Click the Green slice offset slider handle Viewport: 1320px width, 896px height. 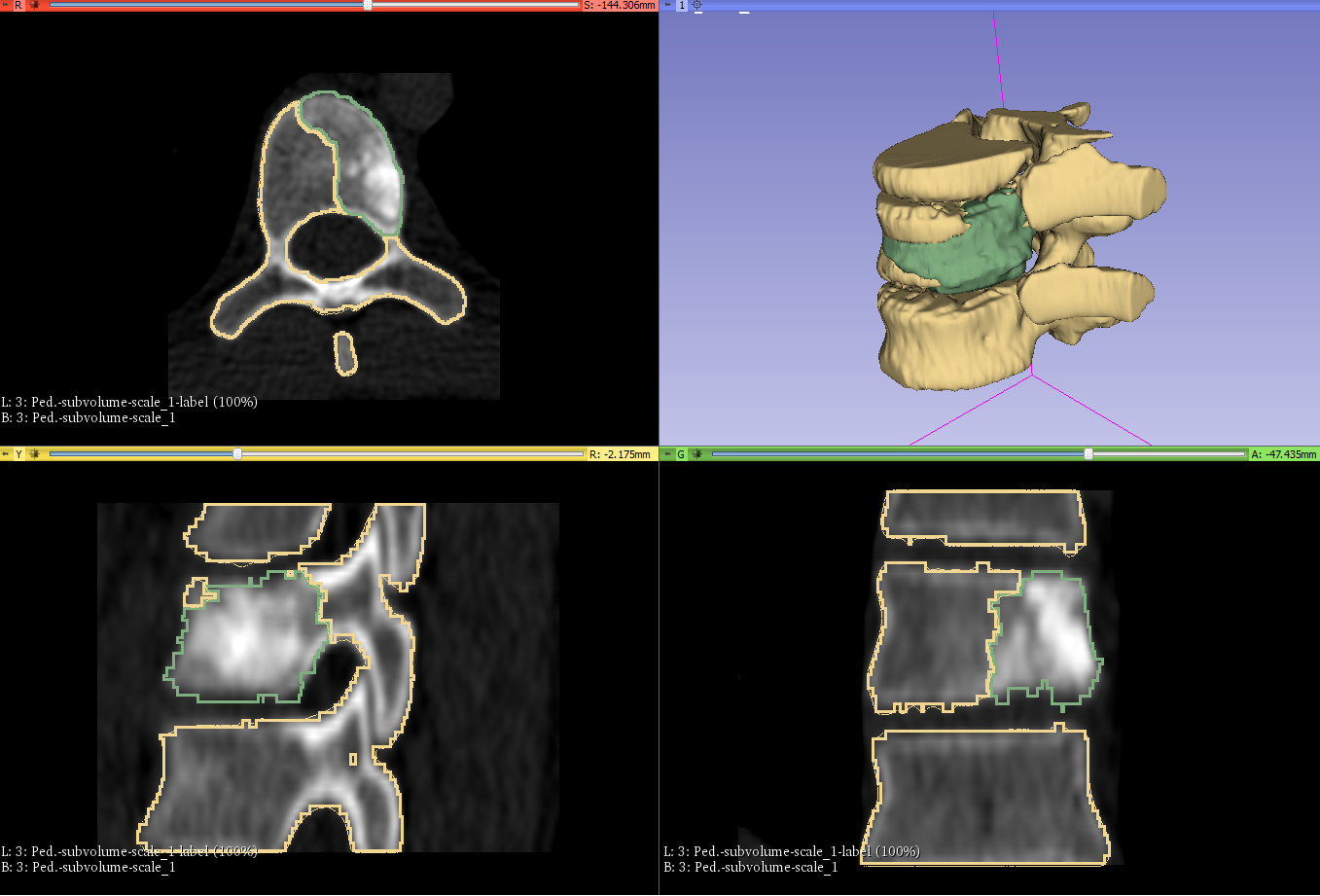tap(1088, 454)
